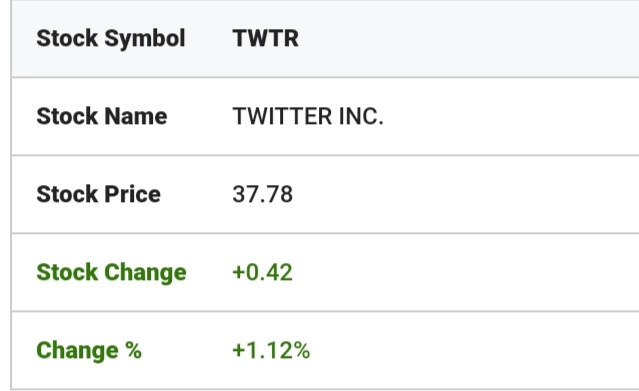The height and width of the screenshot is (391, 639).
Task: Click empty space right of 37.78
Action: coord(466,194)
